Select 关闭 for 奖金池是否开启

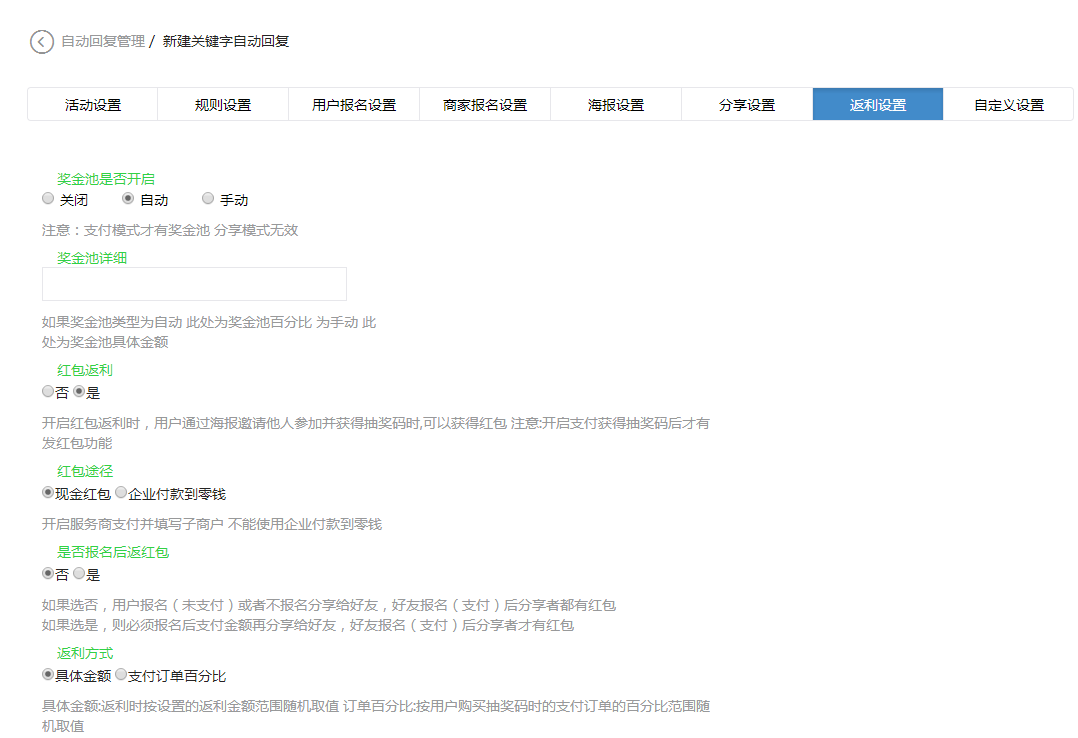coord(48,198)
